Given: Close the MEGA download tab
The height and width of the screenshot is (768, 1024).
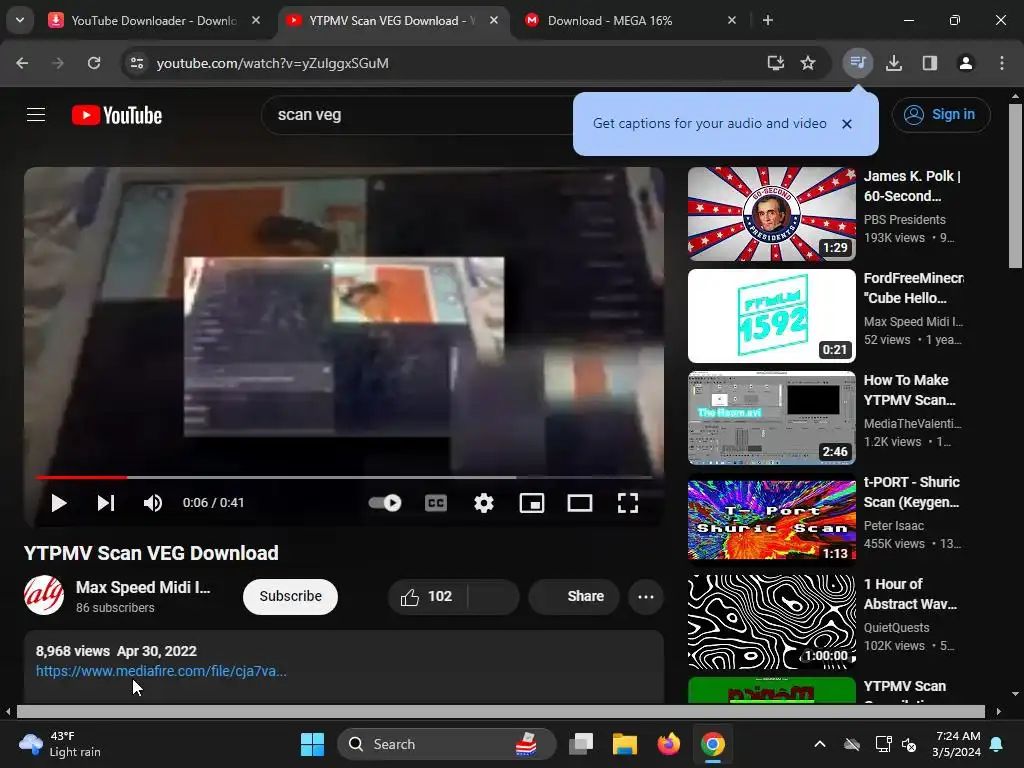Looking at the screenshot, I should point(731,20).
